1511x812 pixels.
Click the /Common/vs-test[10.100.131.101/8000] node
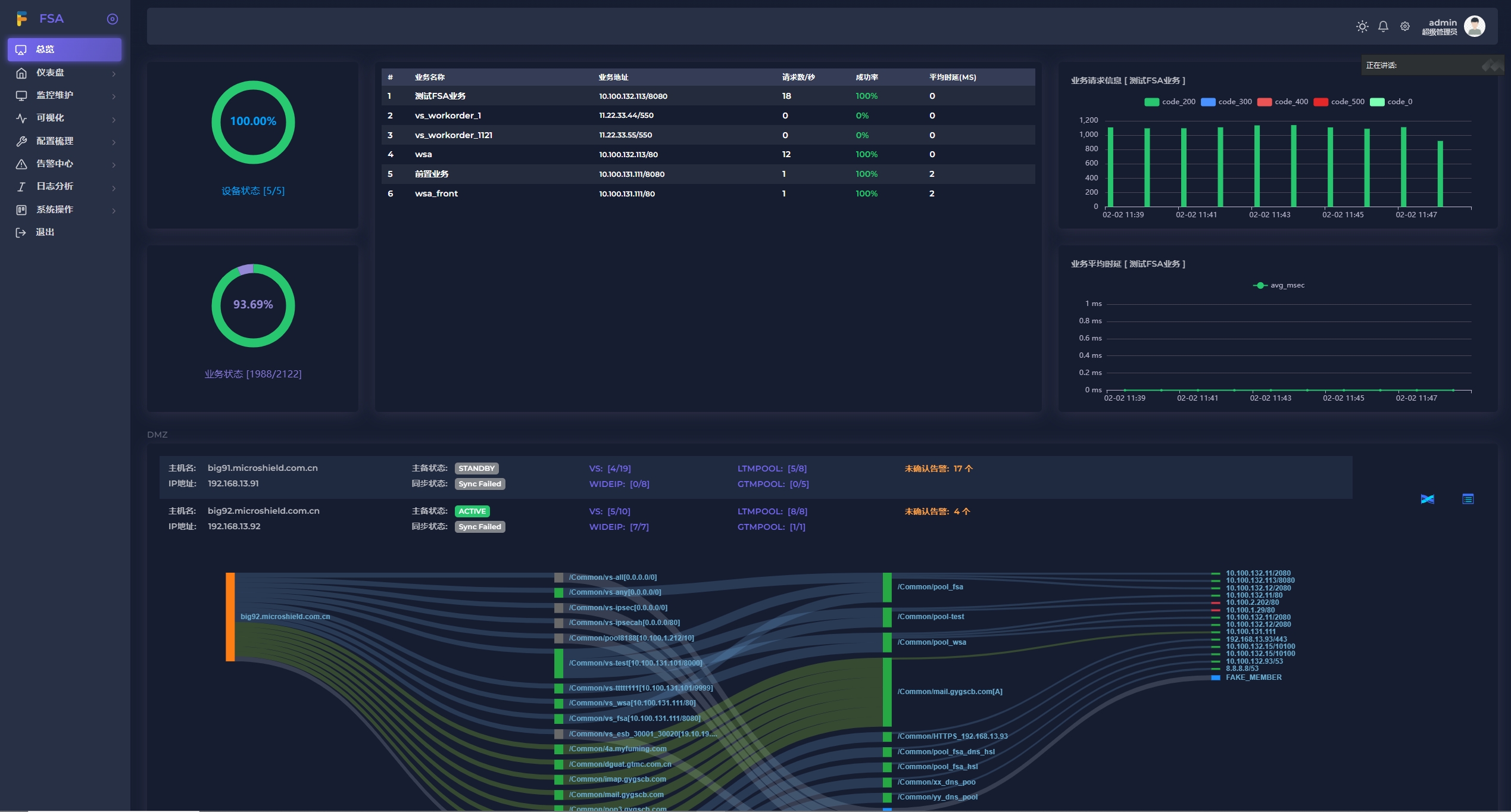click(558, 663)
